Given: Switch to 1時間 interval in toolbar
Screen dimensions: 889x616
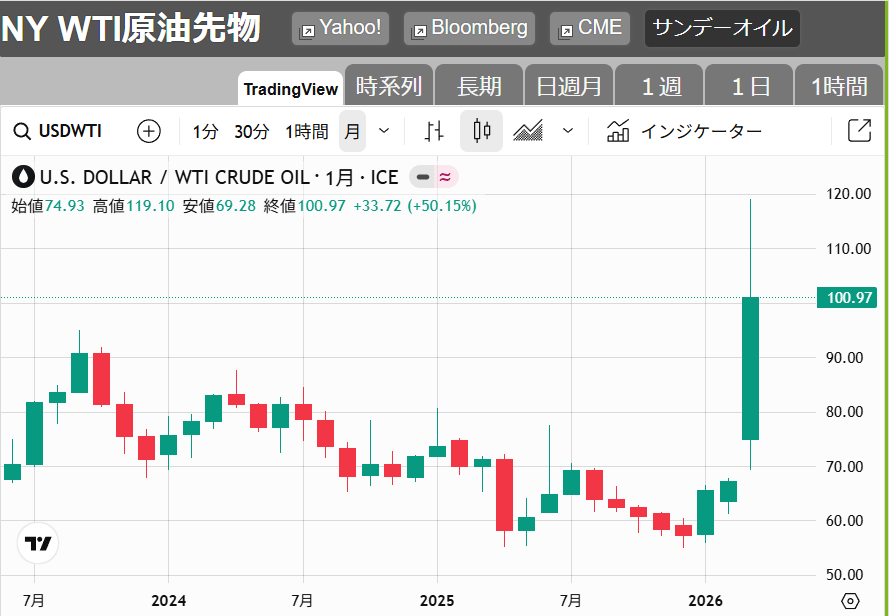Looking at the screenshot, I should click(306, 131).
